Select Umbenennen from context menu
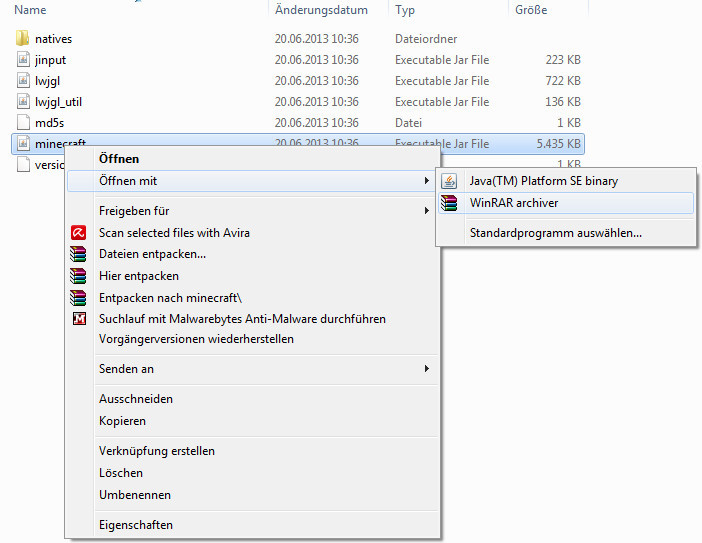The width and height of the screenshot is (702, 543). 135,495
